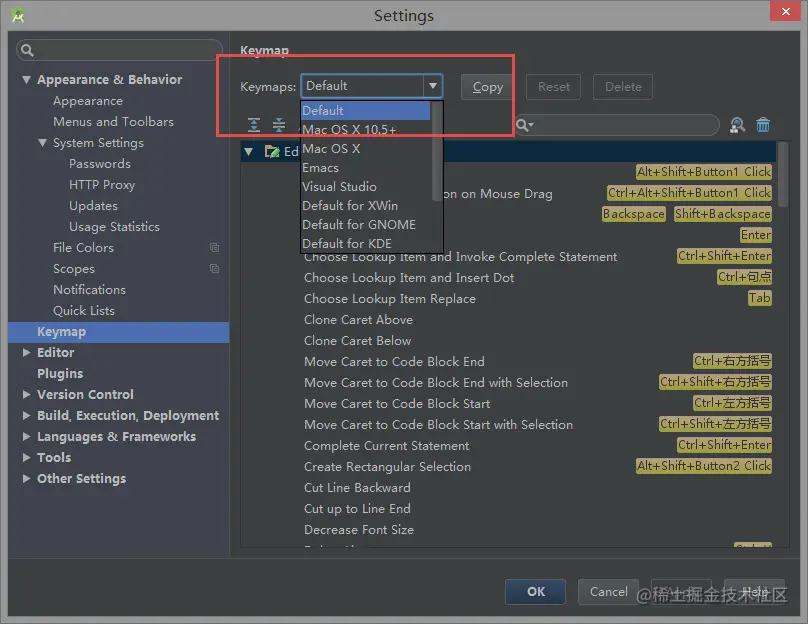Select Clone Caret Above action
This screenshot has width=808, height=624.
(358, 320)
